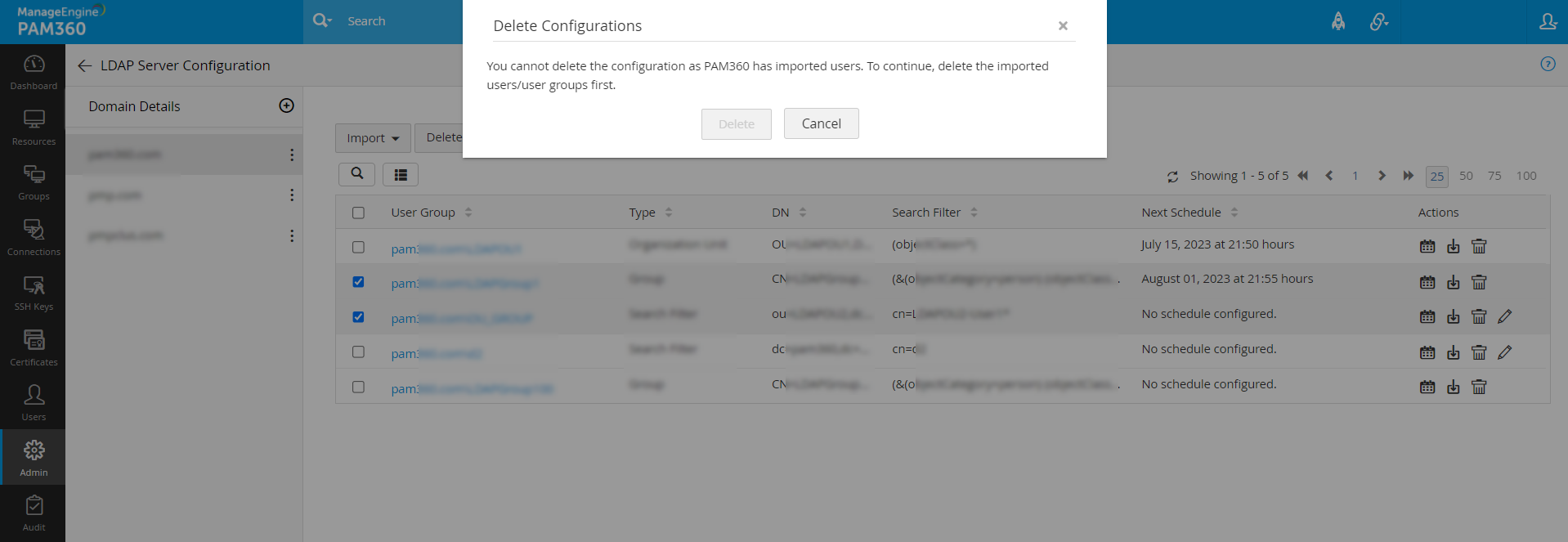Screen dimensions: 1568x542
Task: Click Cancel in Delete Configurations dialog
Action: pyautogui.click(x=821, y=123)
